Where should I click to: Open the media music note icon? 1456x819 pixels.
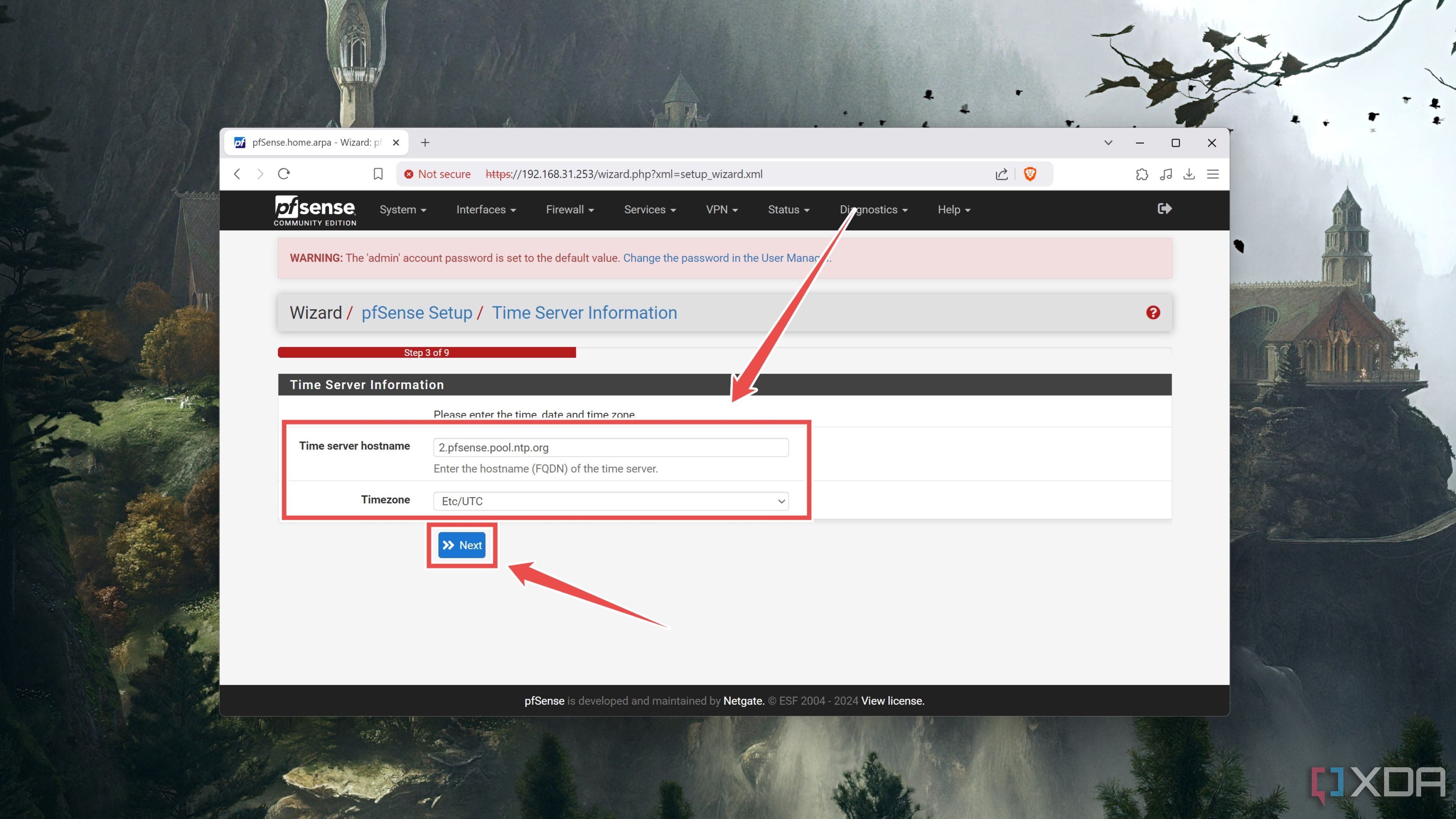click(1166, 174)
